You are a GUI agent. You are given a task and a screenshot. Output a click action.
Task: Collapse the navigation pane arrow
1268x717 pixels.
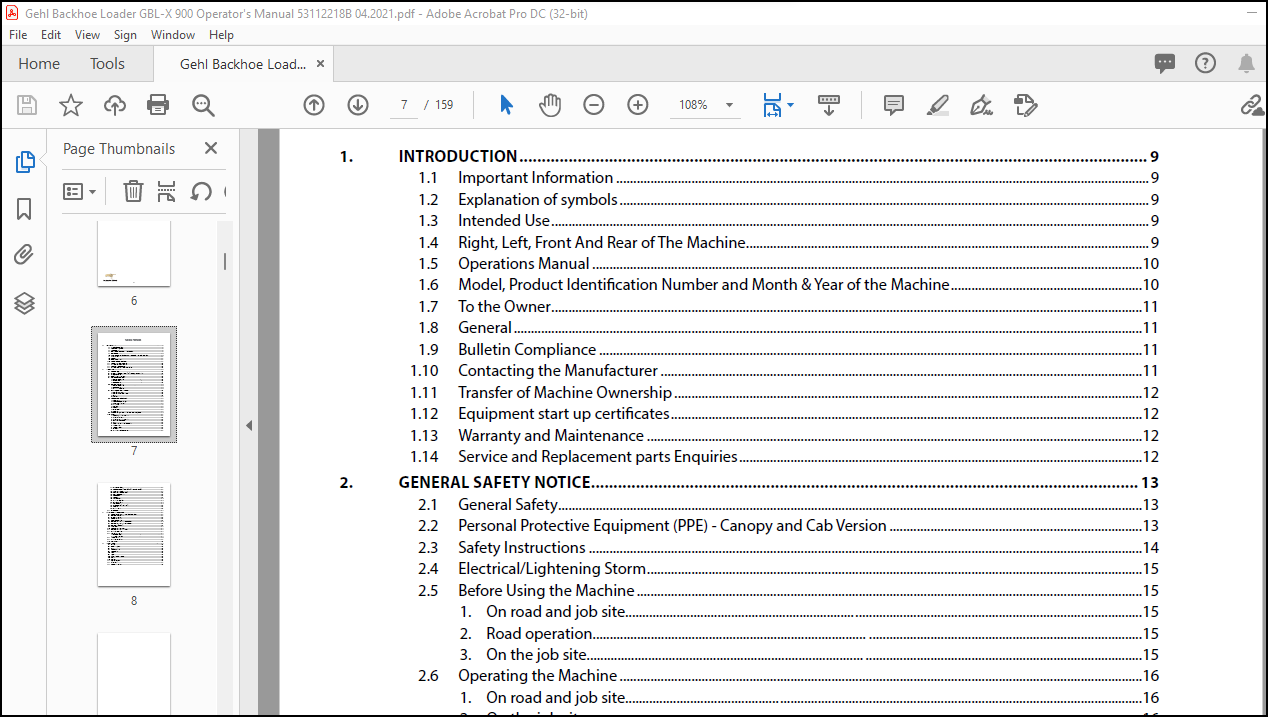point(249,425)
